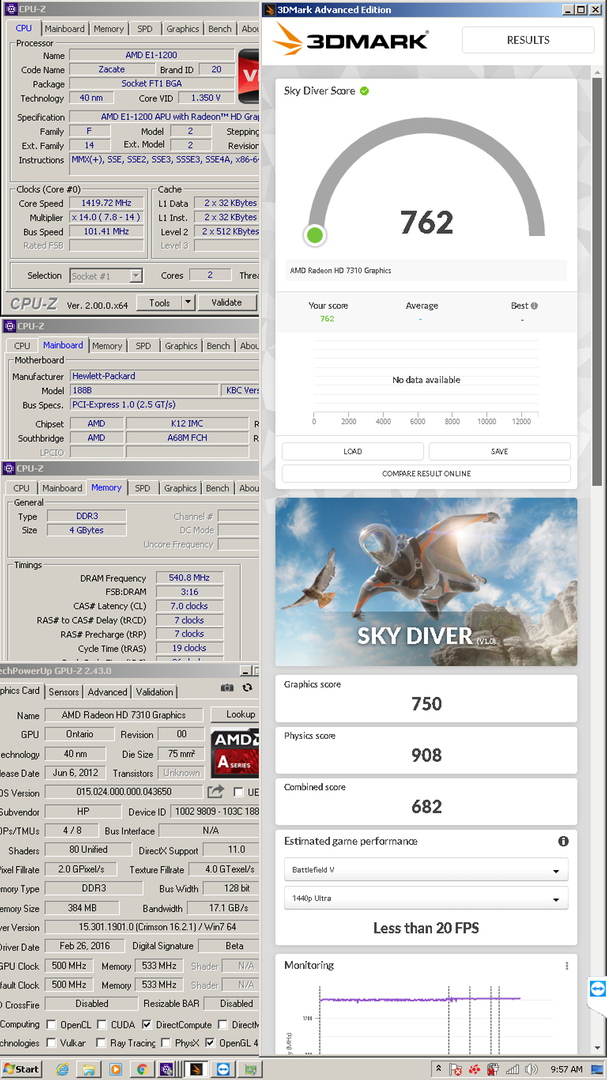607x1080 pixels.
Task: Toggle the Ray Tracing checkbox in GPU-Z
Action: (x=102, y=1043)
